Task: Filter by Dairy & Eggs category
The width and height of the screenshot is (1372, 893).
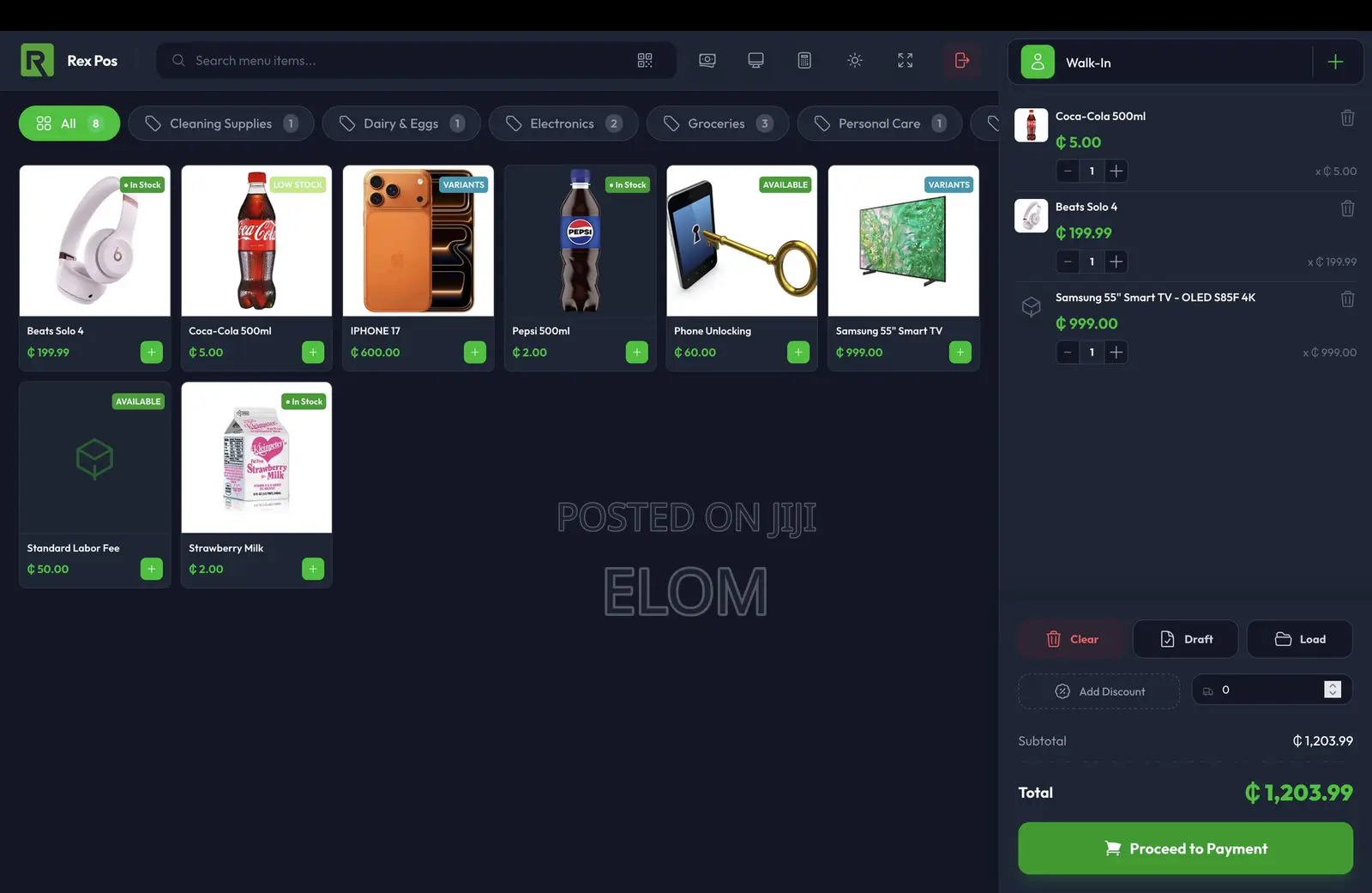Action: point(401,124)
